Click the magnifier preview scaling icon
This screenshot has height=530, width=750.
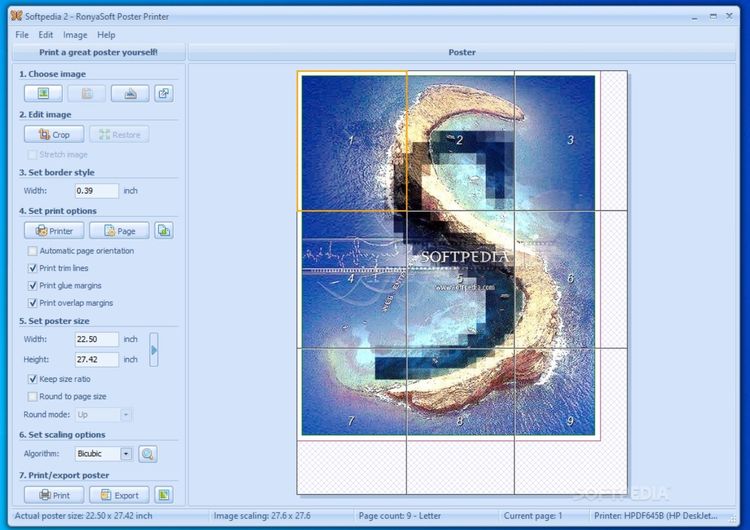click(148, 453)
